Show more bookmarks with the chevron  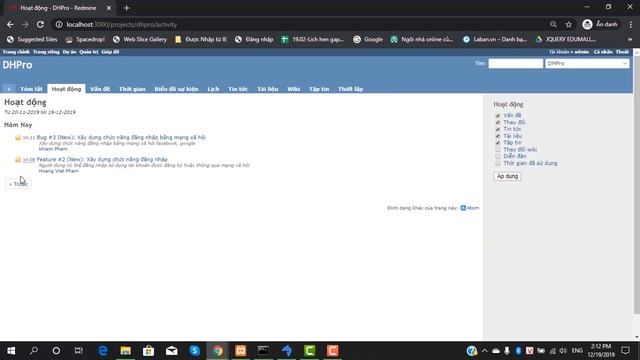(630, 39)
